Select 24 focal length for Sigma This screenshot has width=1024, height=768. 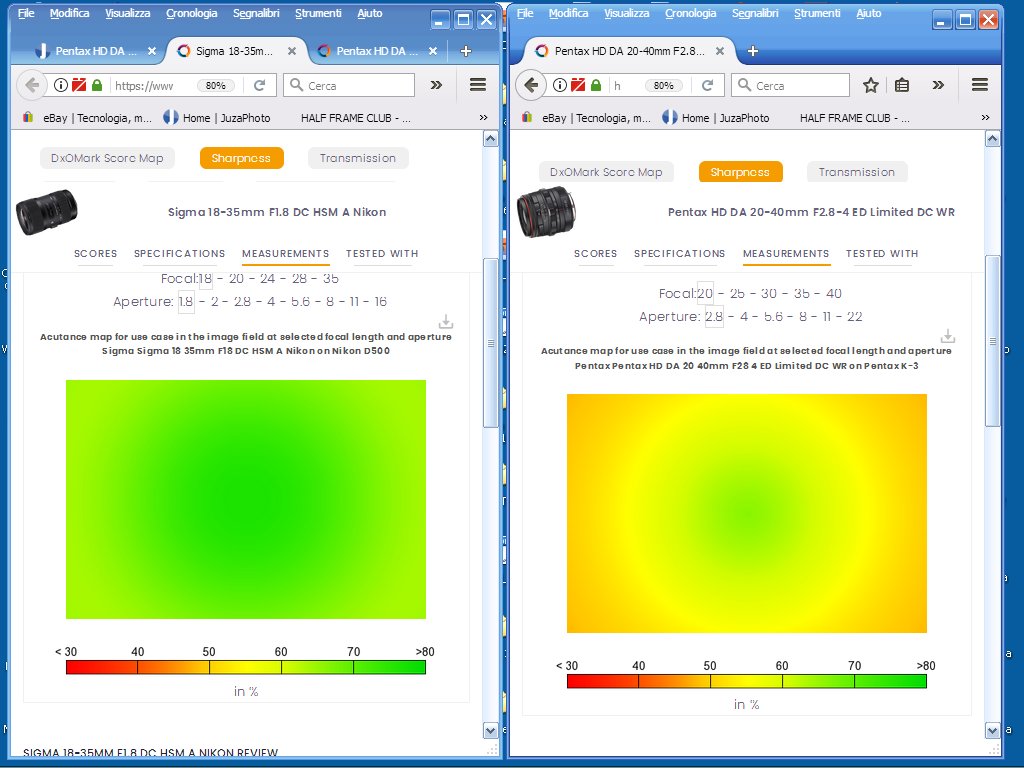click(268, 279)
